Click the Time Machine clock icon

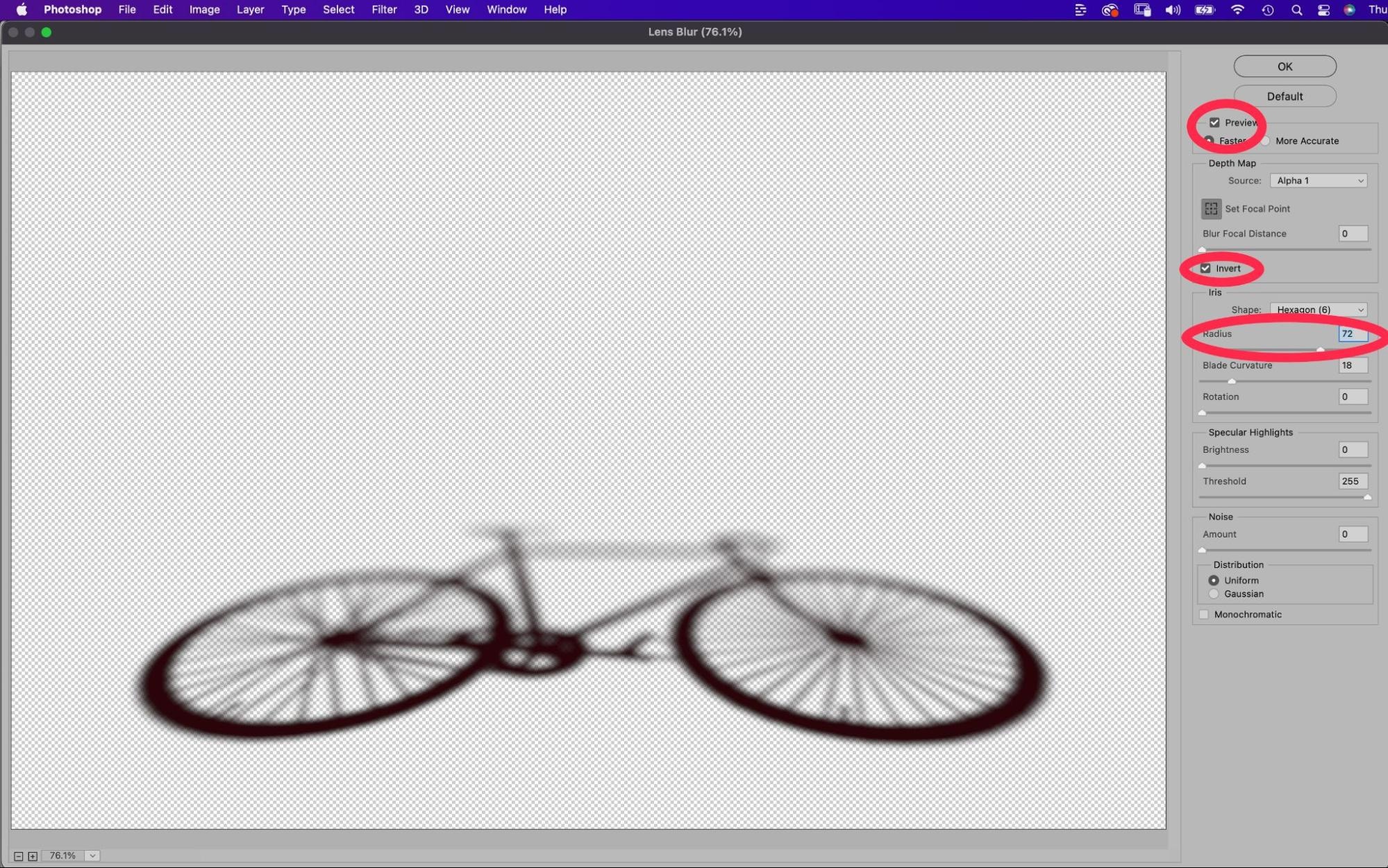tap(1268, 10)
